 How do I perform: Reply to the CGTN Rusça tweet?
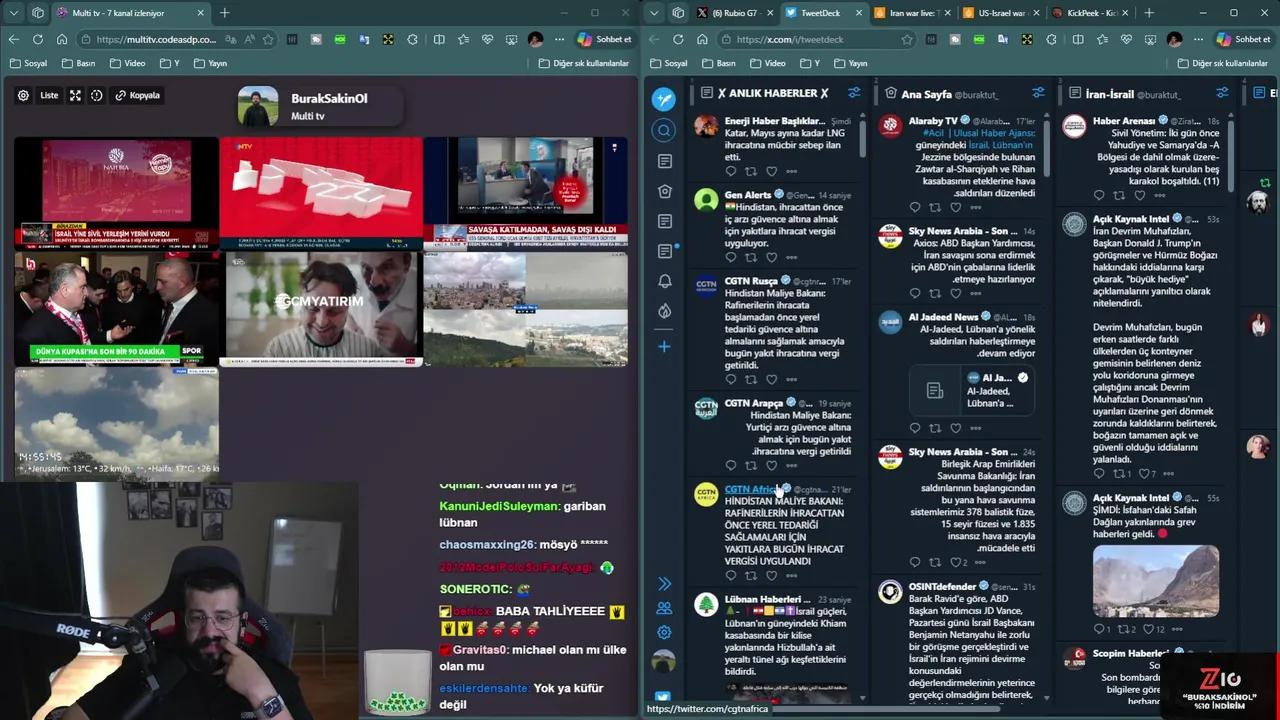click(731, 380)
